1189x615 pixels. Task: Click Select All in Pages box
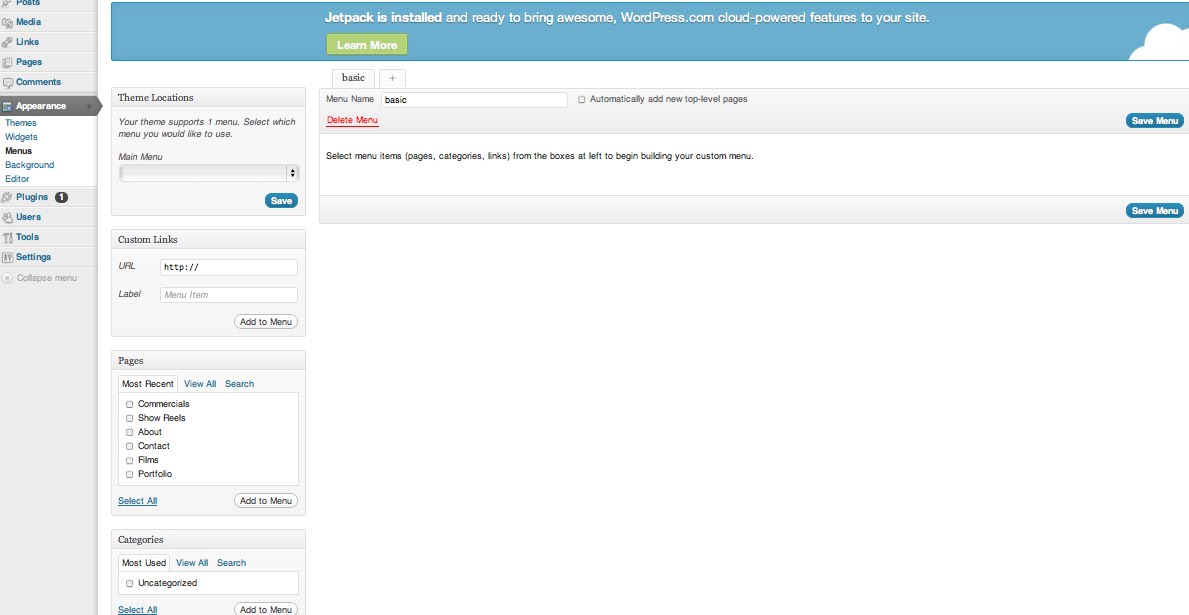(137, 500)
